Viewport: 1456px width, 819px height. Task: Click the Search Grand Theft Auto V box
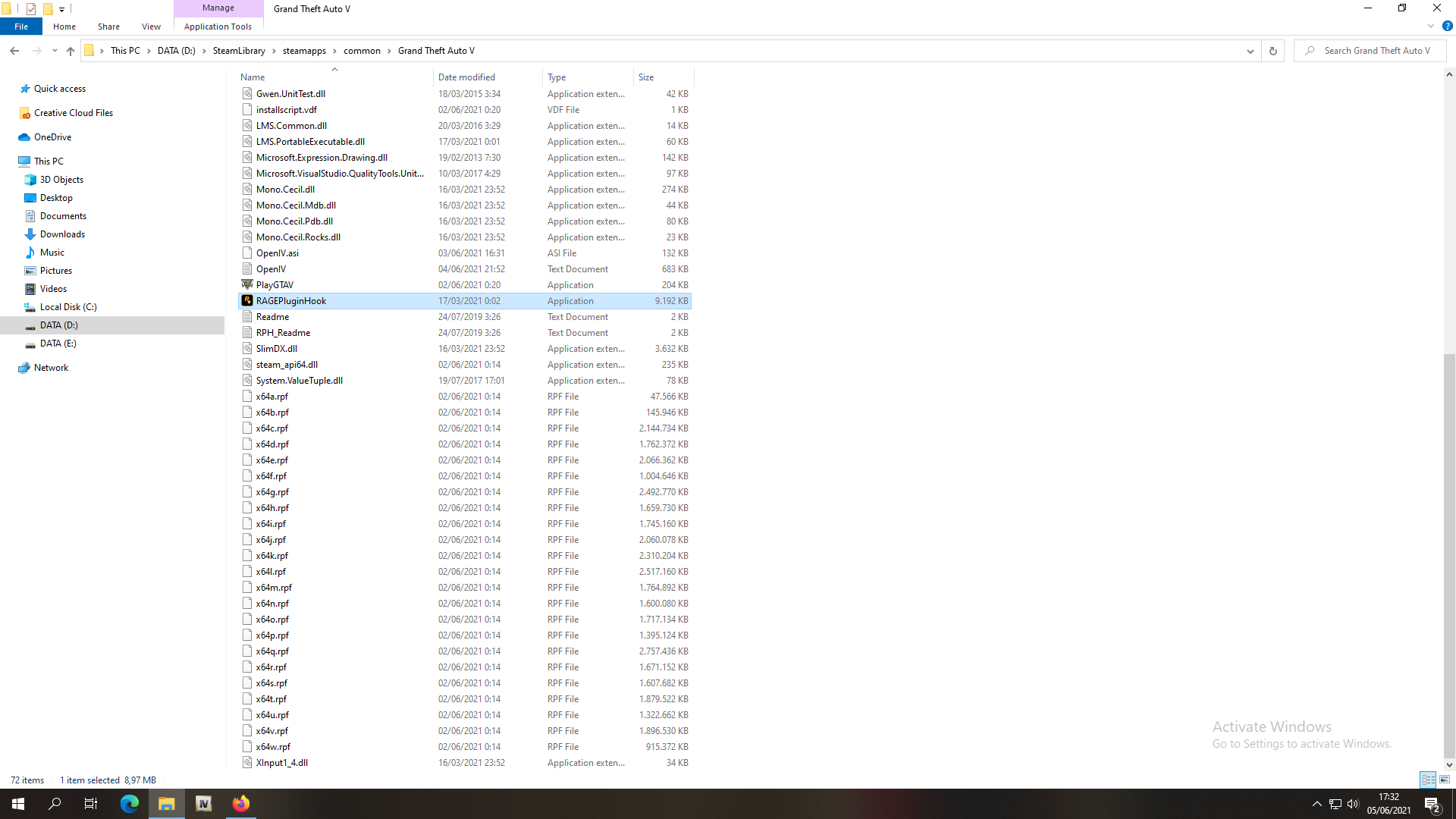click(1376, 51)
